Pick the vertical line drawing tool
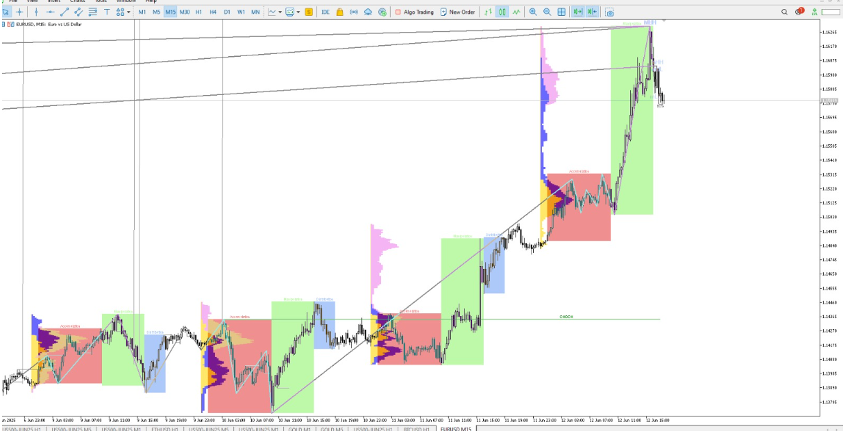 point(36,12)
